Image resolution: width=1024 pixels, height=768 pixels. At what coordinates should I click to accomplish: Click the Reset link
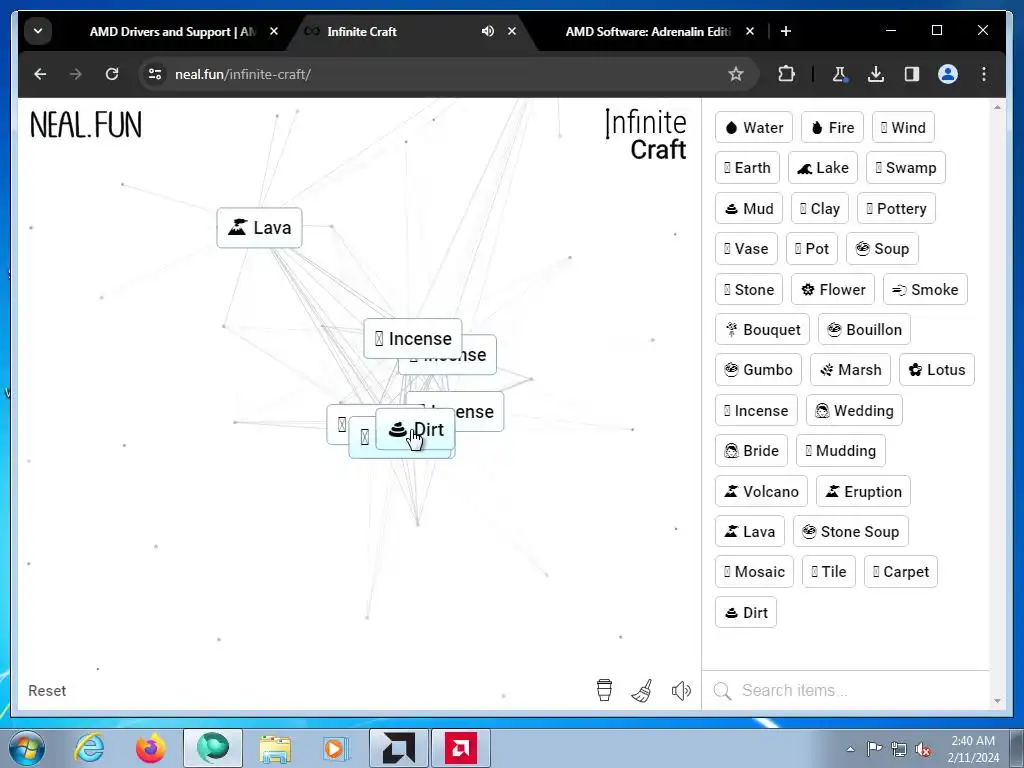click(47, 690)
